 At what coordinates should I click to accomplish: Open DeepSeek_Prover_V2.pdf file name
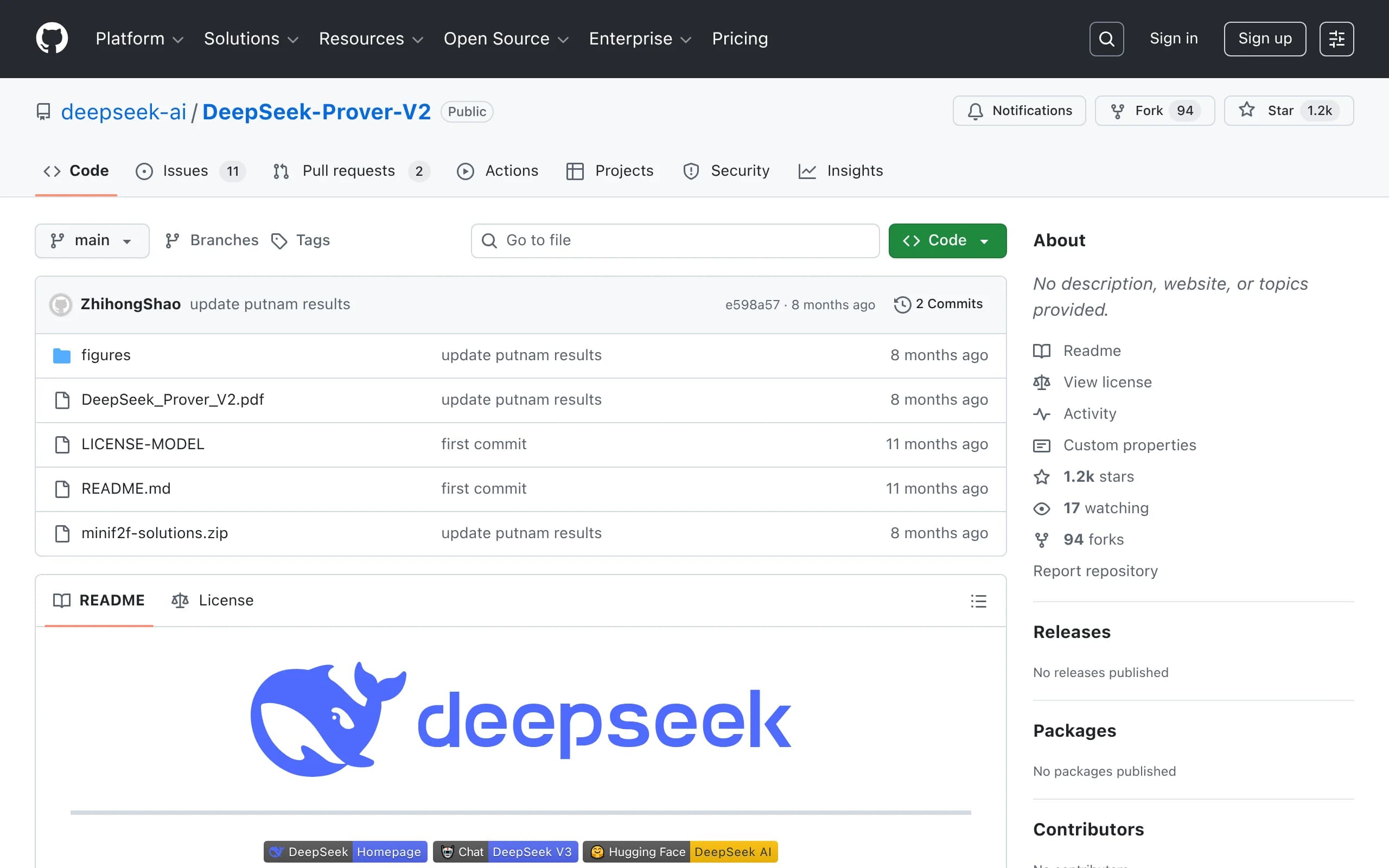click(x=173, y=400)
